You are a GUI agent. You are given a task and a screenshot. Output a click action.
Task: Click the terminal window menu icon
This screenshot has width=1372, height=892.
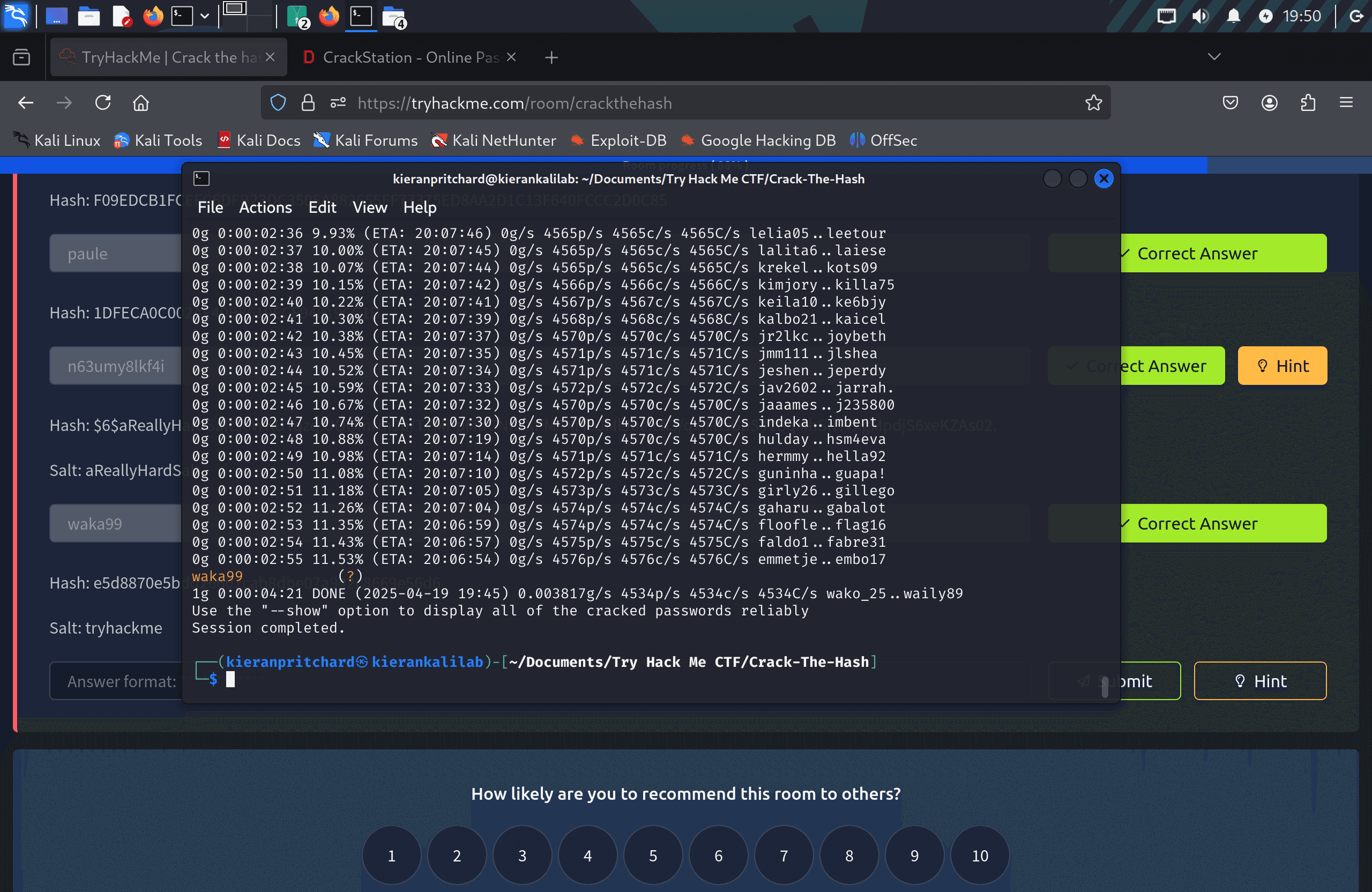[x=201, y=178]
